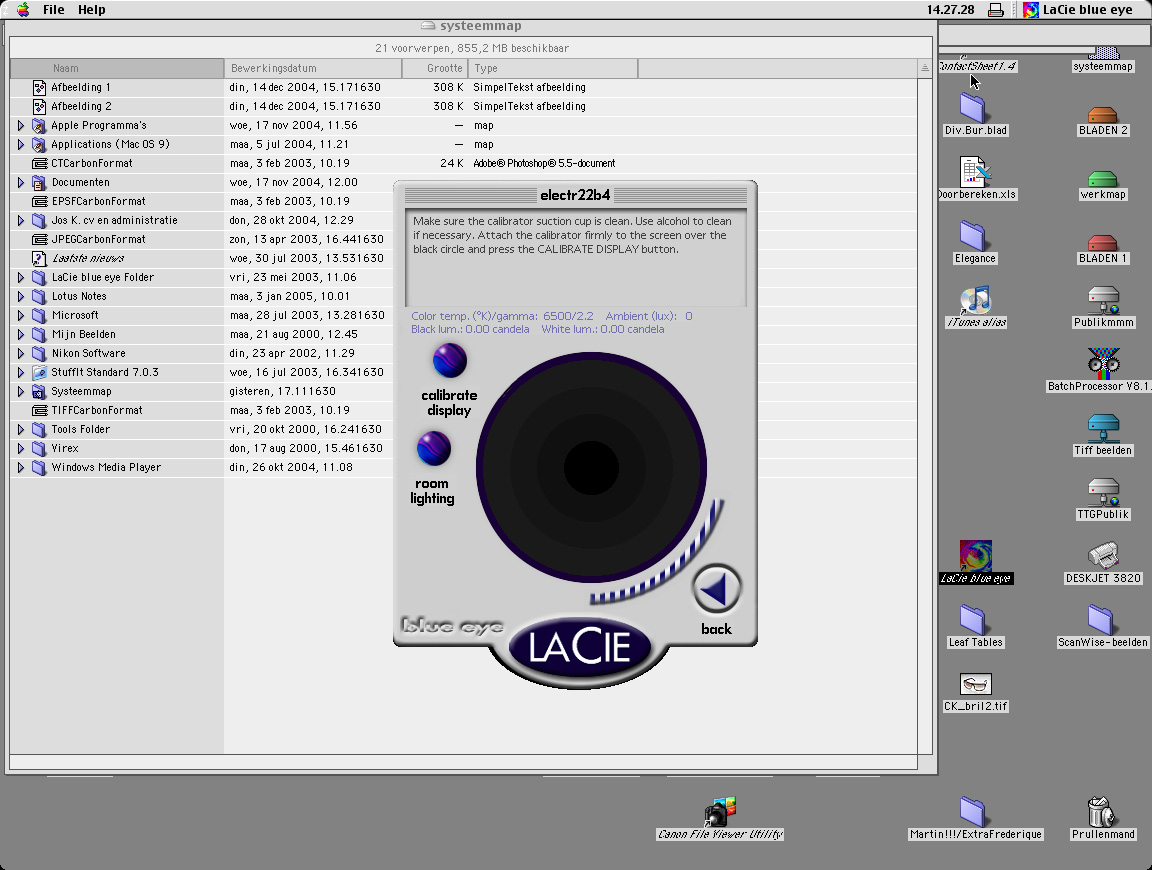This screenshot has width=1152, height=870.
Task: Select the Tiff beelden drive icon
Action: pyautogui.click(x=1103, y=428)
